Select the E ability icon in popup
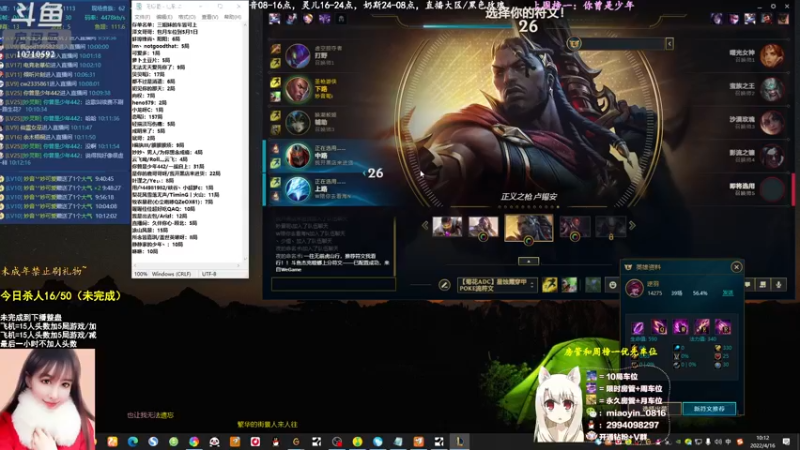This screenshot has height=450, width=800. pos(702,327)
